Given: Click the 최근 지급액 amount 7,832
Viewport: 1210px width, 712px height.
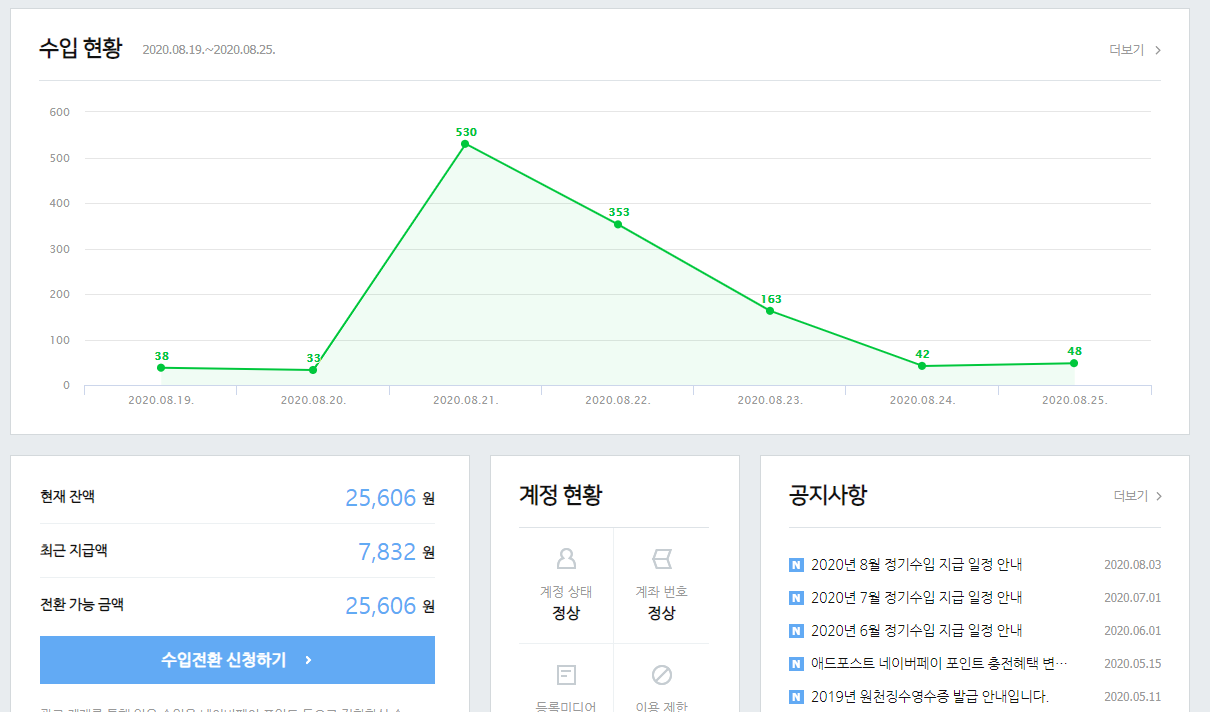Looking at the screenshot, I should click(387, 551).
